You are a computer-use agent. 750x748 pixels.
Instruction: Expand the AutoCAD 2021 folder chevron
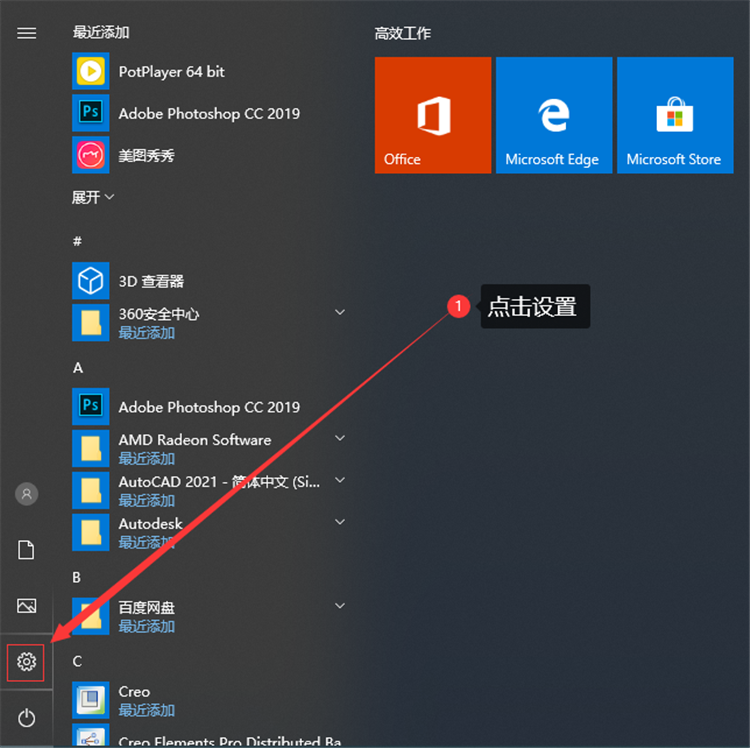(x=340, y=480)
